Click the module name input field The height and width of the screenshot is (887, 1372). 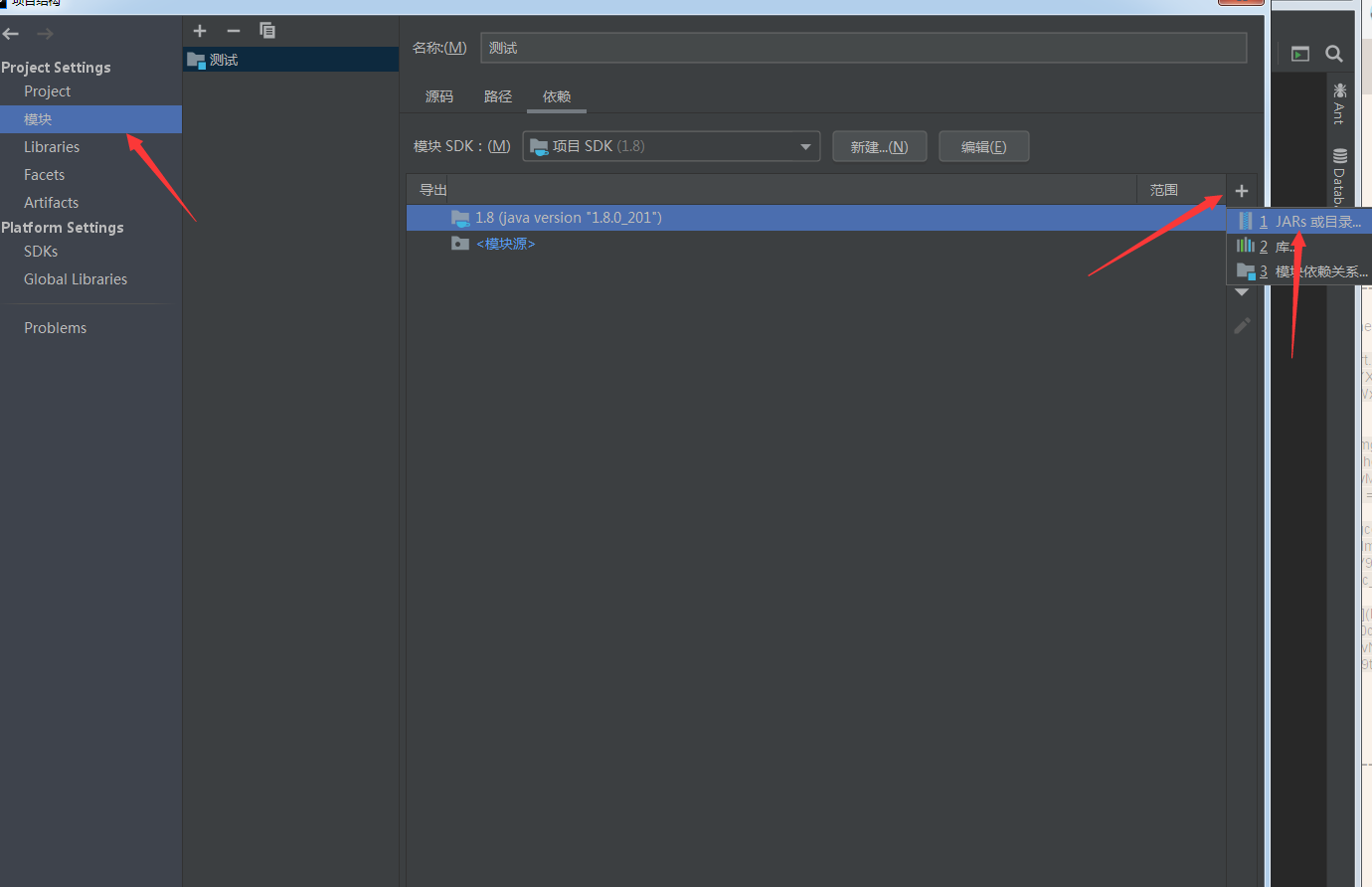863,48
